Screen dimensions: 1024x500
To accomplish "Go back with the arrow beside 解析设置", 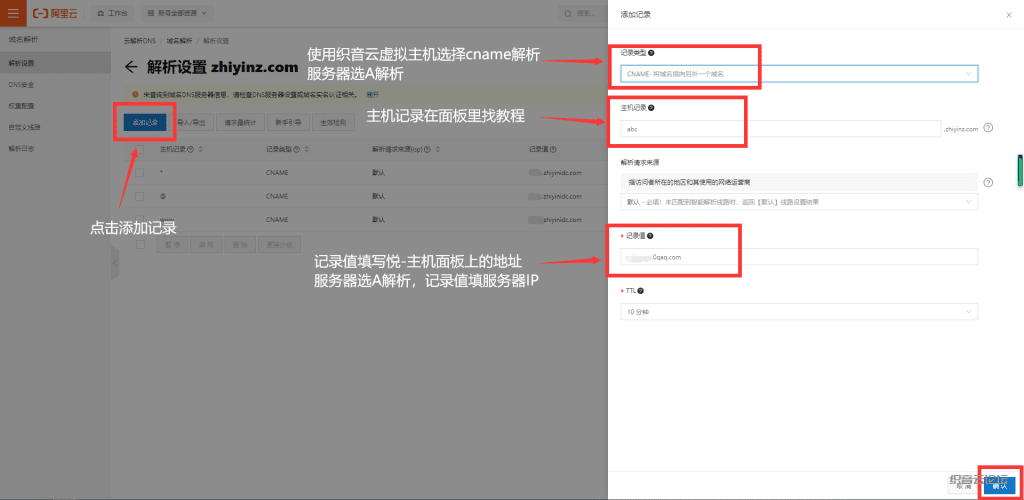I will (131, 67).
